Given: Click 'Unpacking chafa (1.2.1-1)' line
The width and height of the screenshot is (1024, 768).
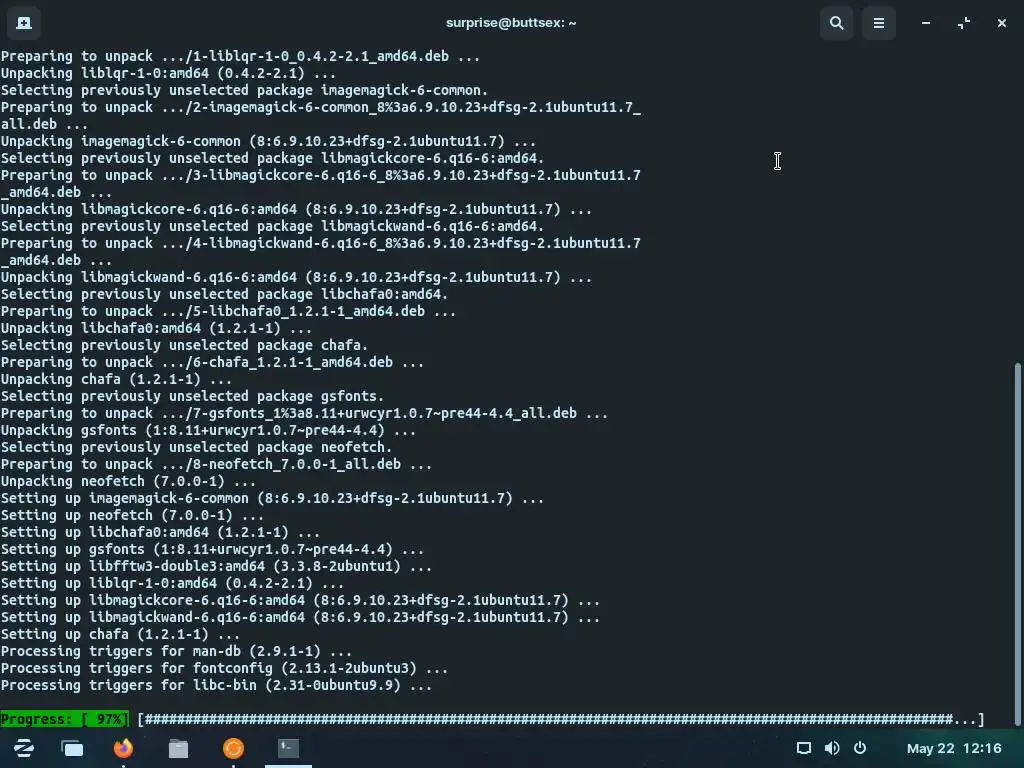Looking at the screenshot, I should coord(116,379).
